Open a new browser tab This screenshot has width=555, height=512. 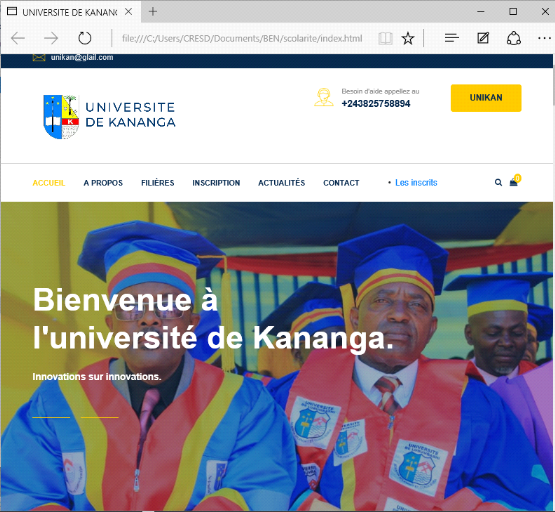[153, 12]
